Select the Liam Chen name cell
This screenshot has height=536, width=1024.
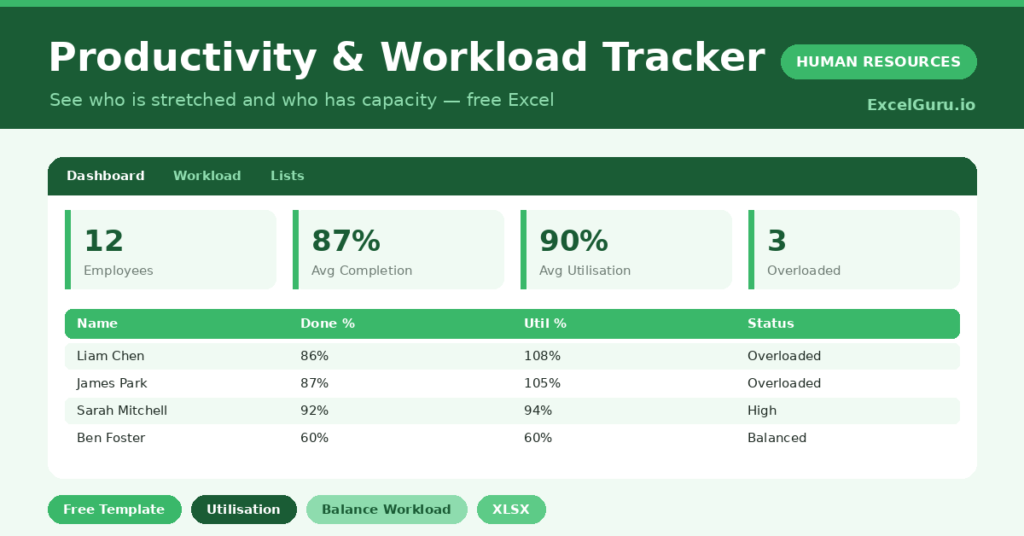(x=110, y=356)
